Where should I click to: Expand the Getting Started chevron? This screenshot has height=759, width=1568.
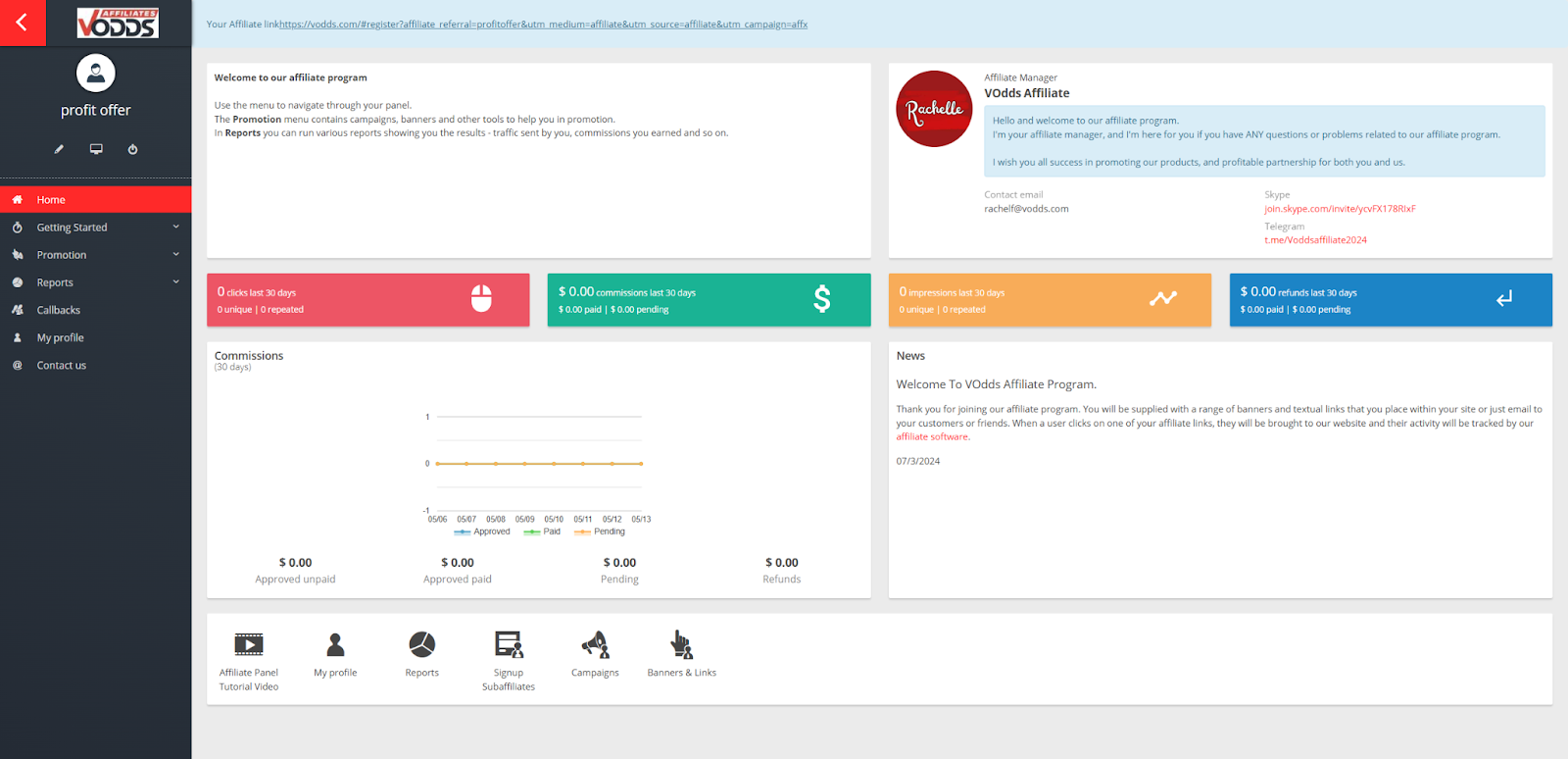[x=176, y=227]
